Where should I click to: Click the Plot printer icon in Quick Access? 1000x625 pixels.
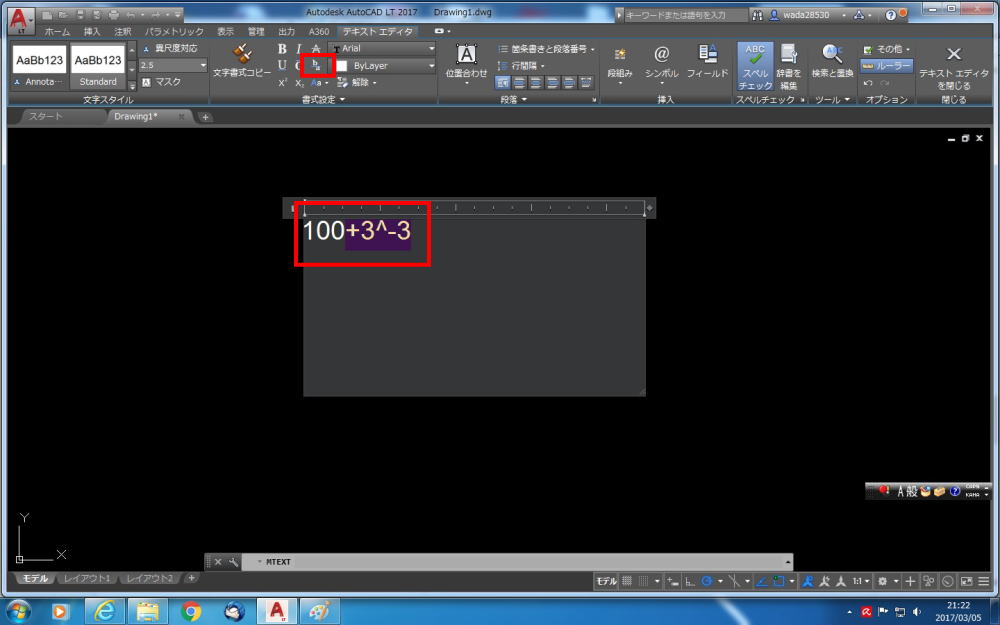114,14
